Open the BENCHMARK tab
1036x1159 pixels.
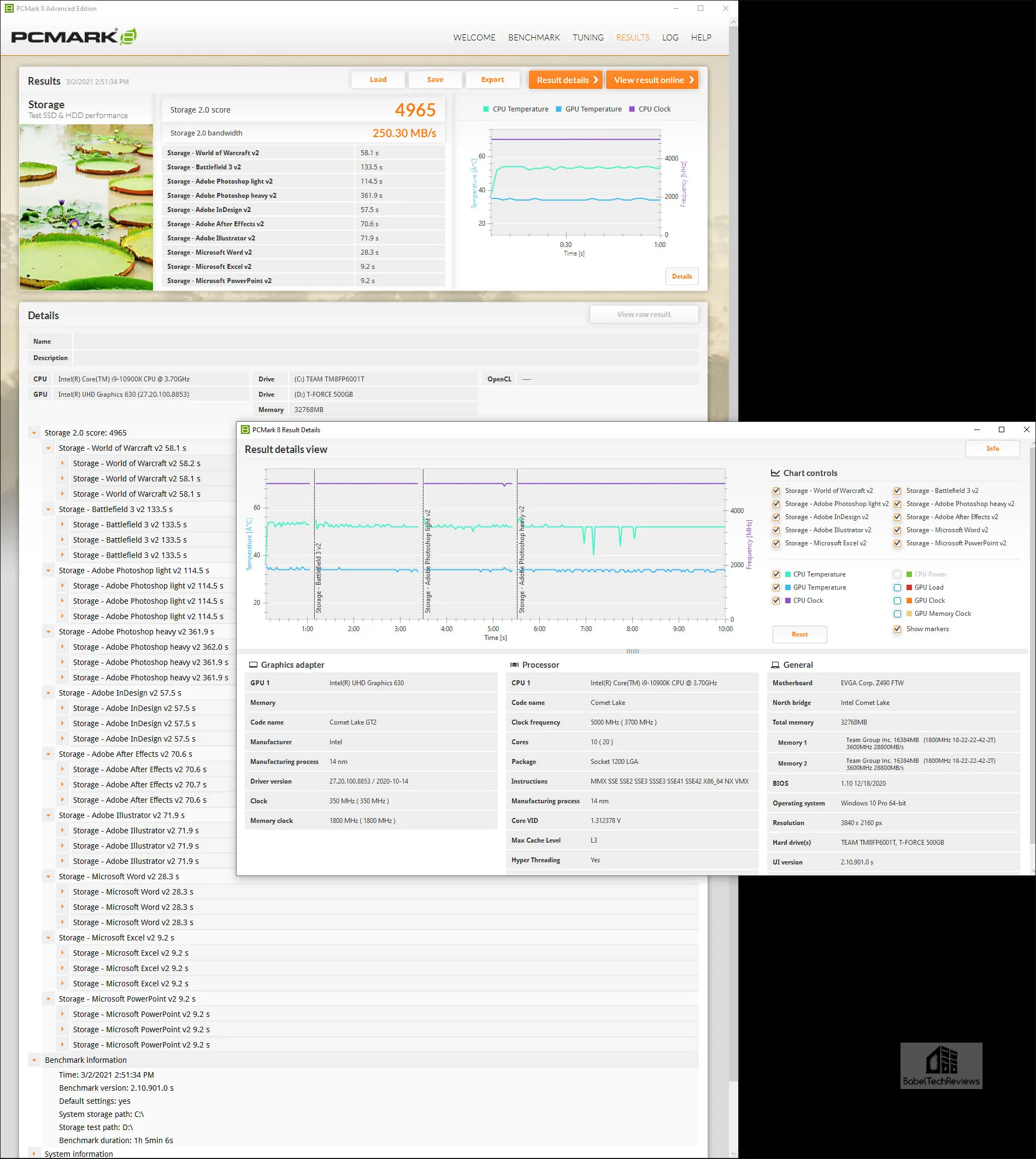[534, 38]
